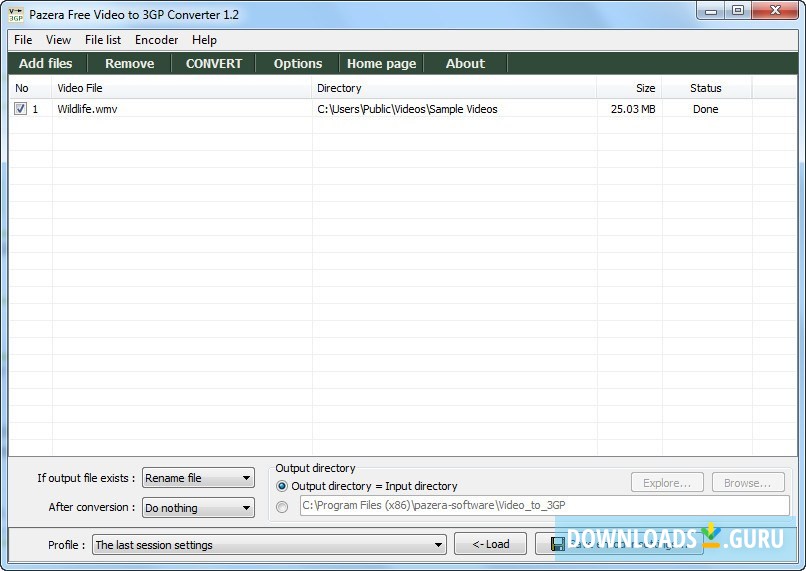The image size is (806, 571).
Task: Sort by the No column header
Action: (30, 88)
